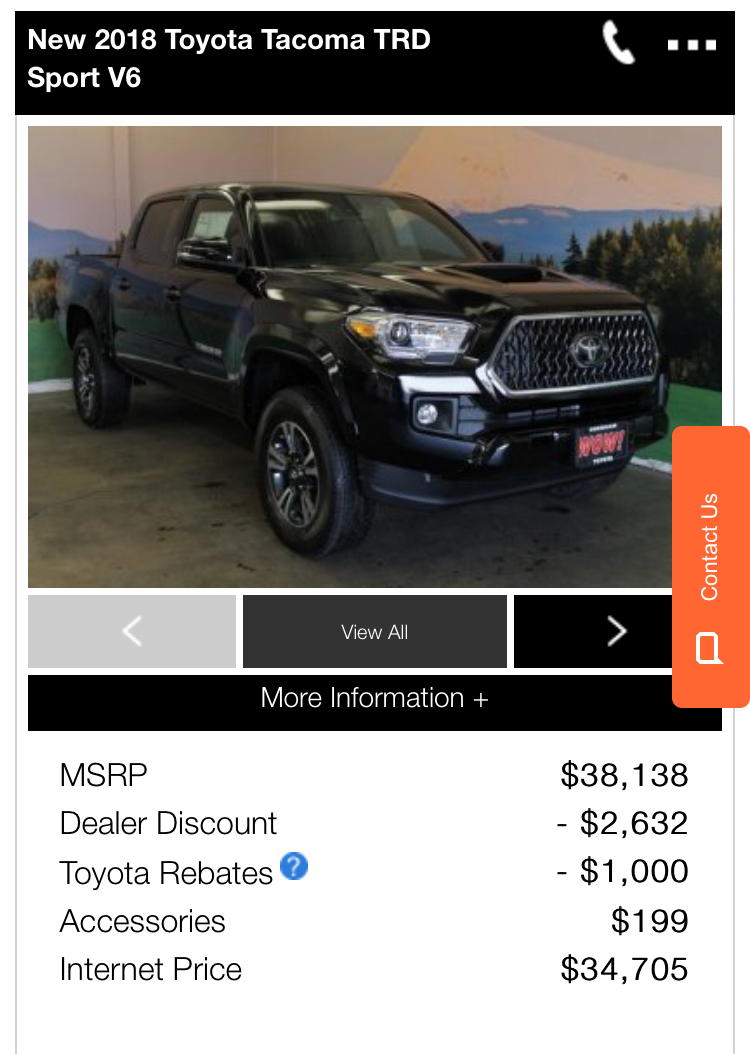Click the $38,138 MSRP amount

pos(624,775)
